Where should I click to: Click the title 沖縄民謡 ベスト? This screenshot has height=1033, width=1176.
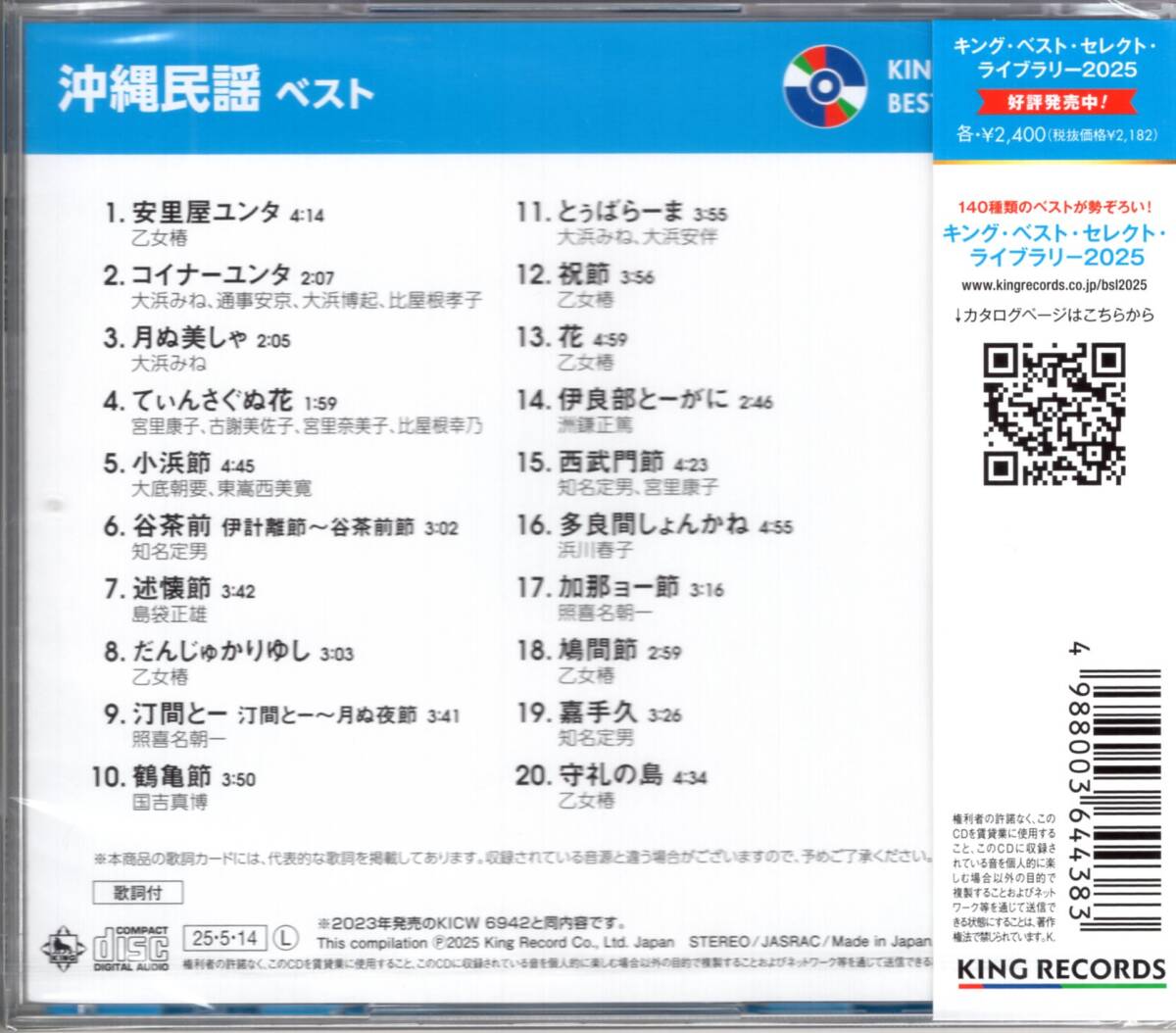[216, 87]
